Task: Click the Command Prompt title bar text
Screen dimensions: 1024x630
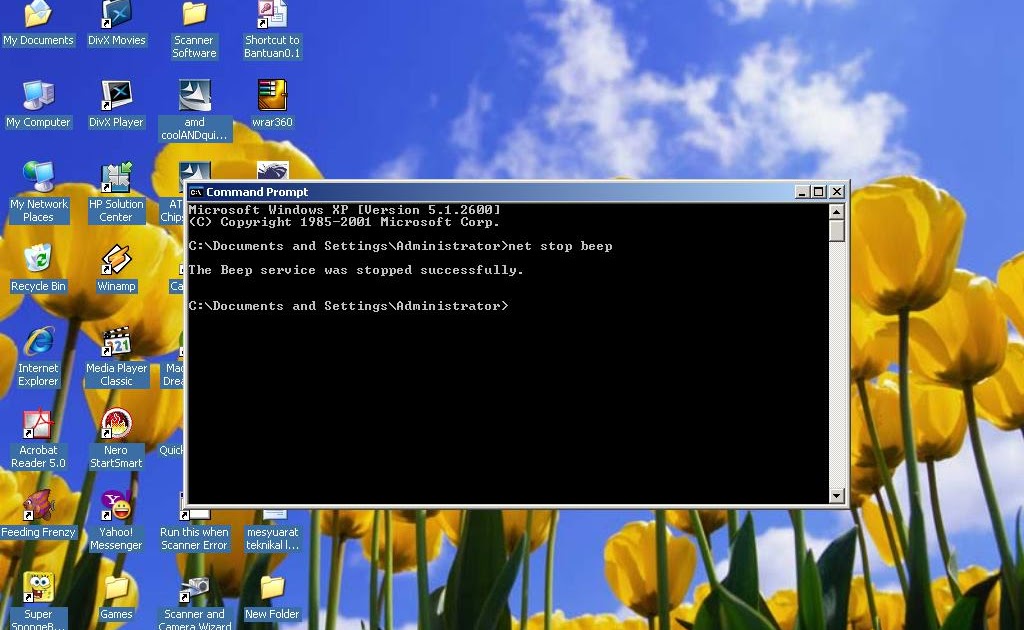Action: (257, 192)
